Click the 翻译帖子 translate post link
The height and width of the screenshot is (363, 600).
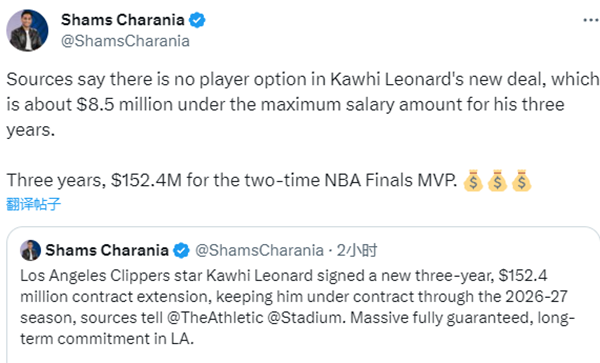pyautogui.click(x=33, y=204)
